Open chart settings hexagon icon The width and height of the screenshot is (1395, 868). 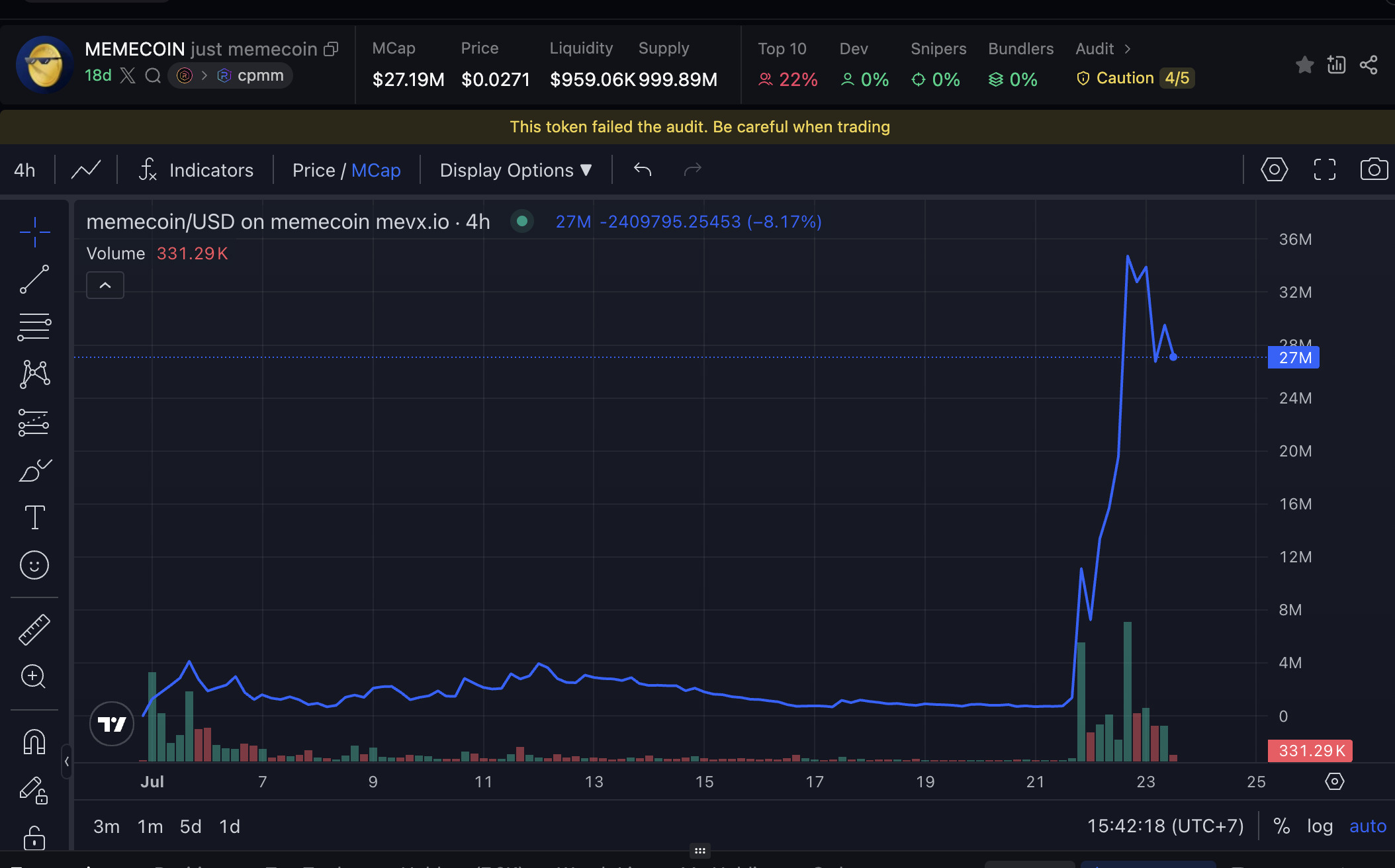point(1274,169)
